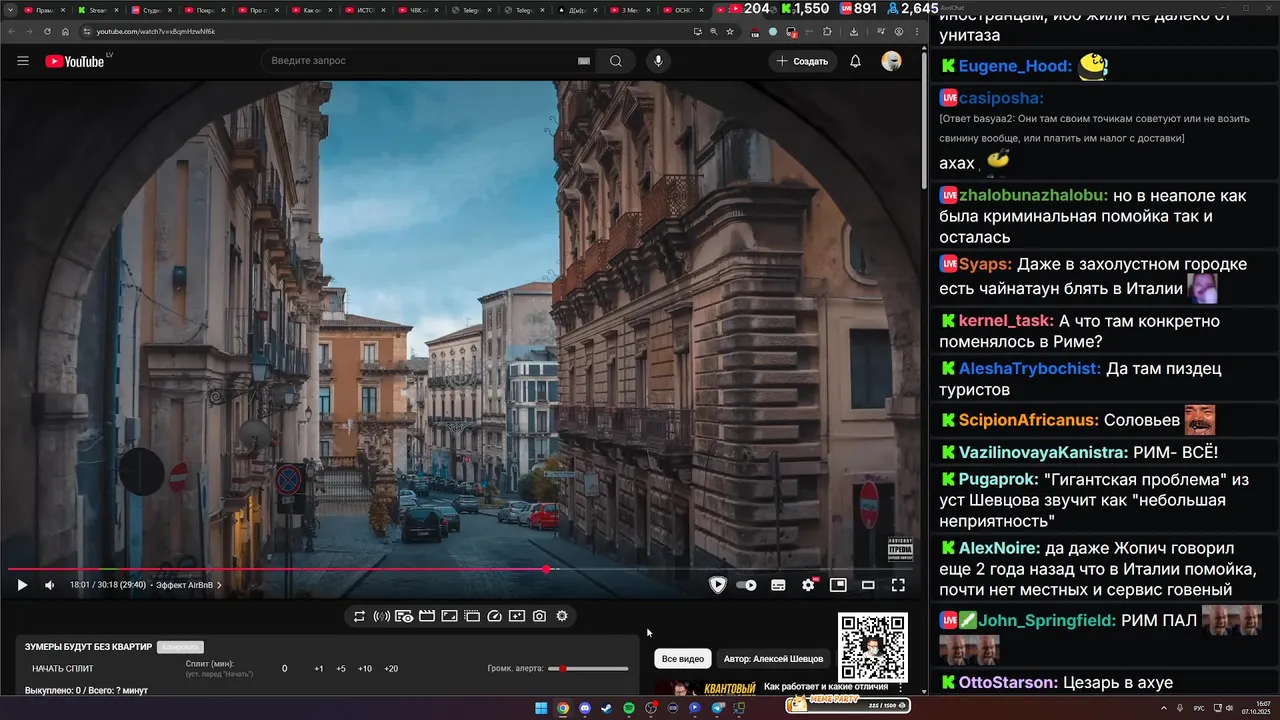The image size is (1280, 720).
Task: Open Discord from the taskbar
Action: pos(585,708)
